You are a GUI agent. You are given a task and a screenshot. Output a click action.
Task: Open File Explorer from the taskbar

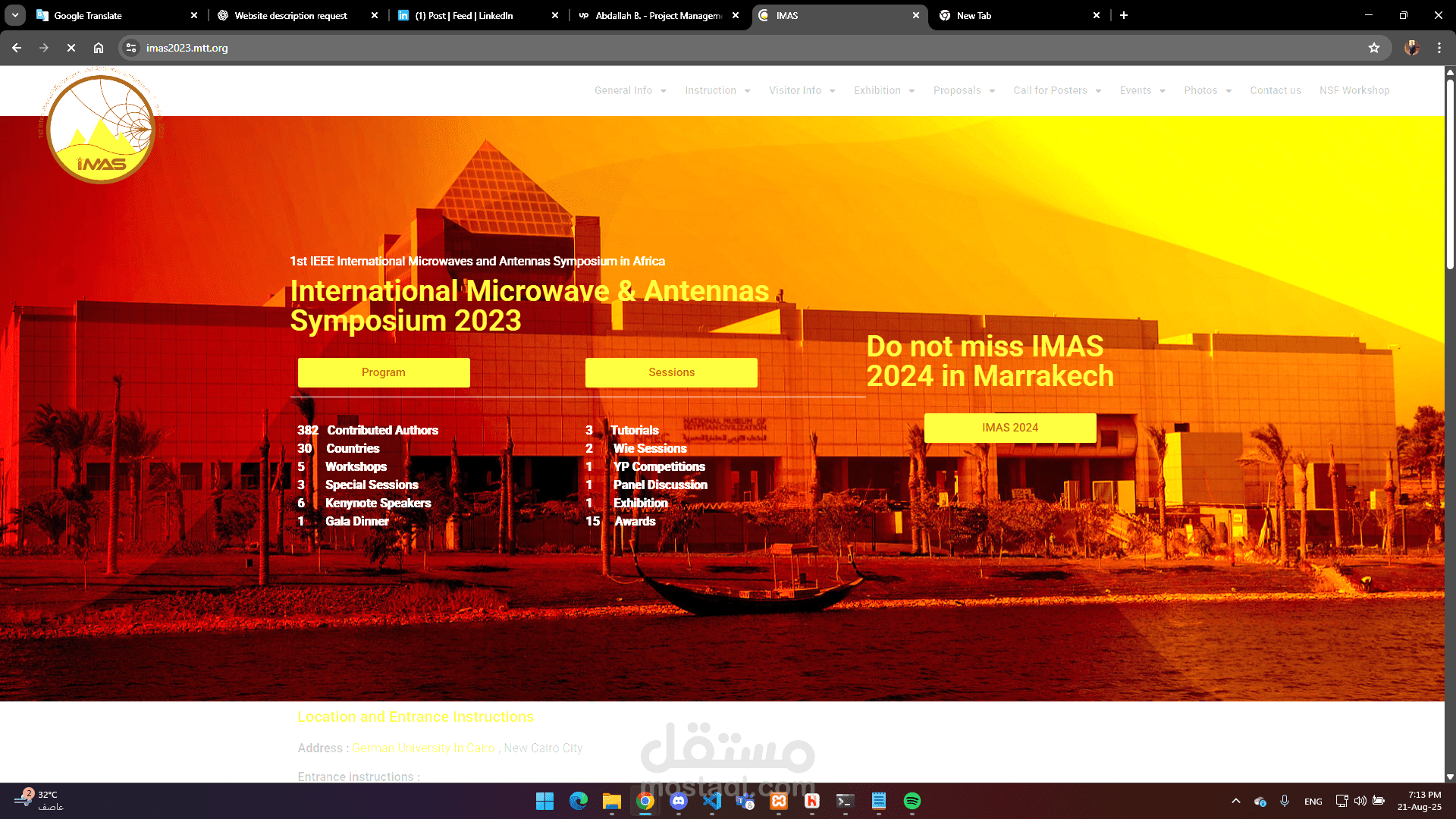pyautogui.click(x=612, y=801)
